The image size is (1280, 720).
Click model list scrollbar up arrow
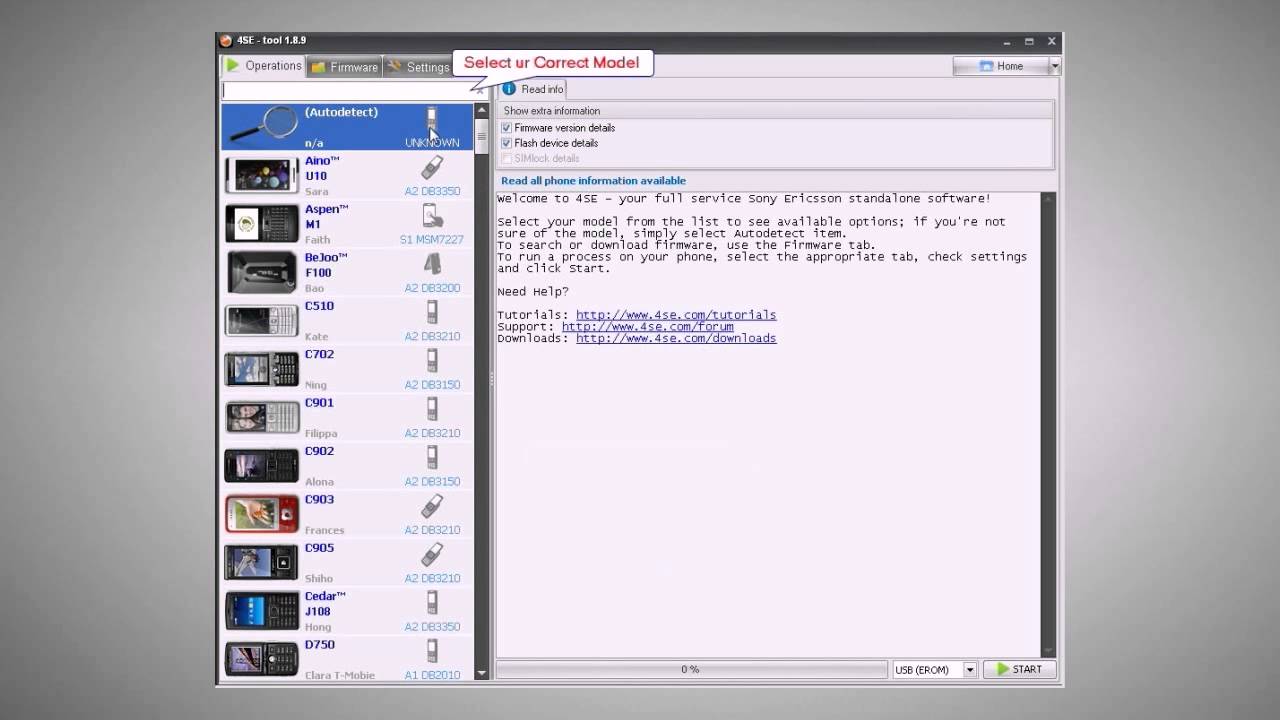point(481,110)
